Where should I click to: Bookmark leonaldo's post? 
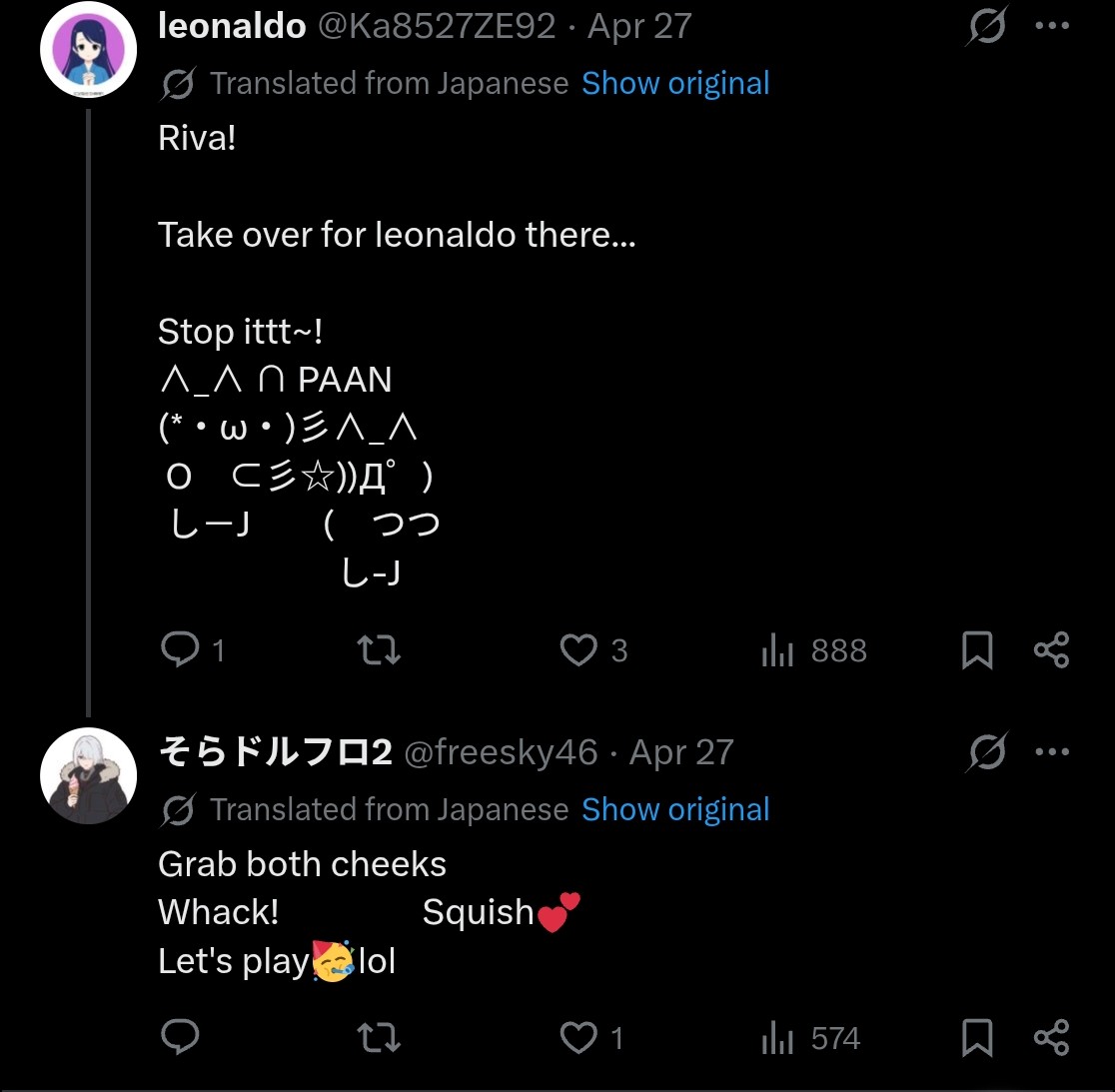click(977, 650)
